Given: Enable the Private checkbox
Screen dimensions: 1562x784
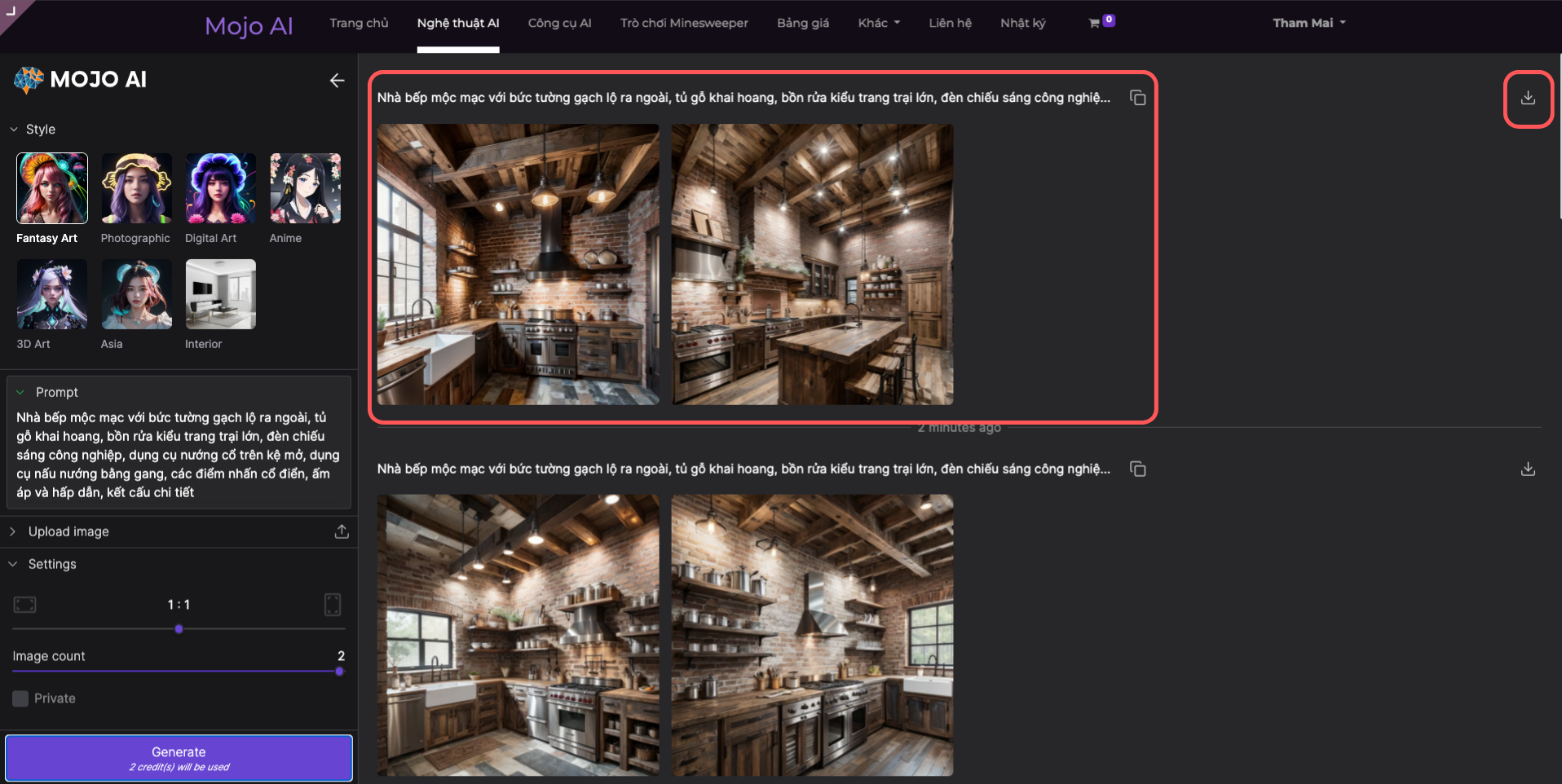Looking at the screenshot, I should 20,698.
